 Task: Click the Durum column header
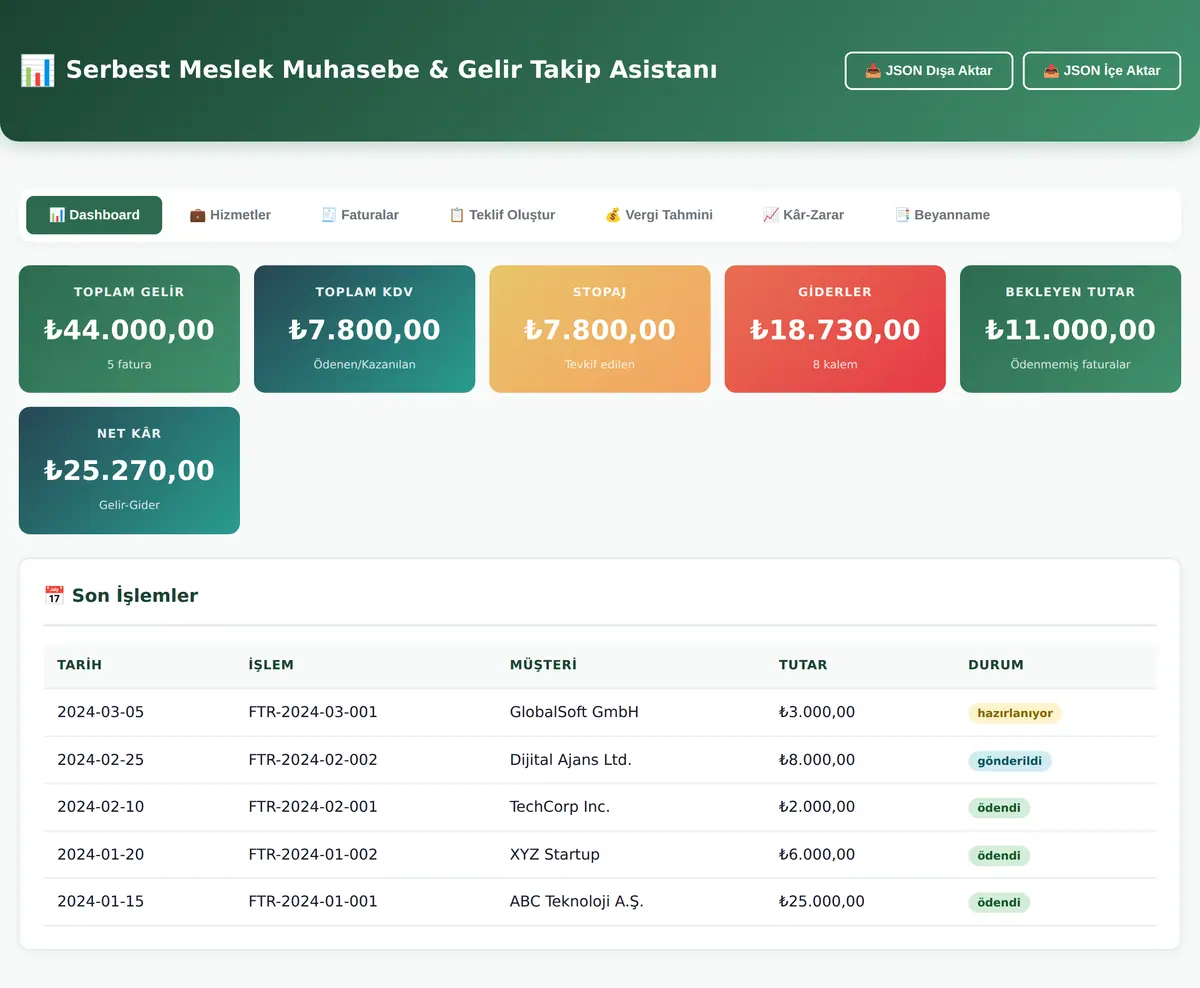tap(996, 665)
